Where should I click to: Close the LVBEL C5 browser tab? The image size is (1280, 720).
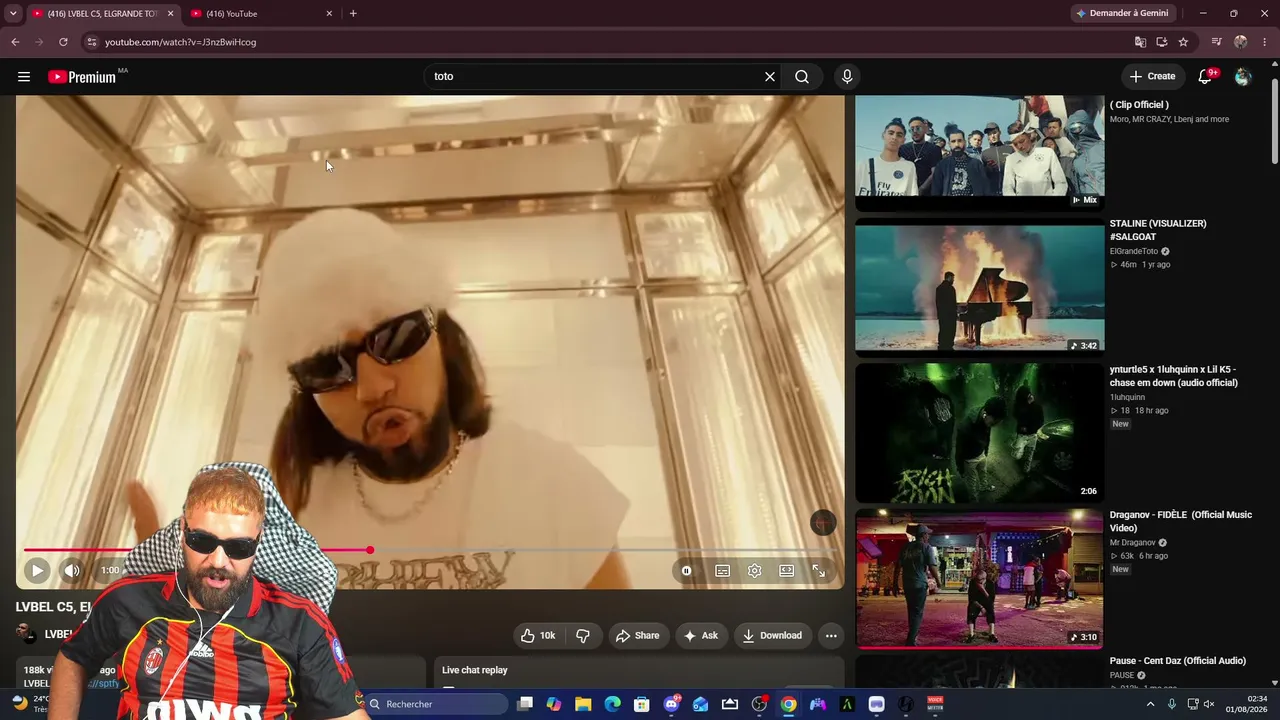171,14
